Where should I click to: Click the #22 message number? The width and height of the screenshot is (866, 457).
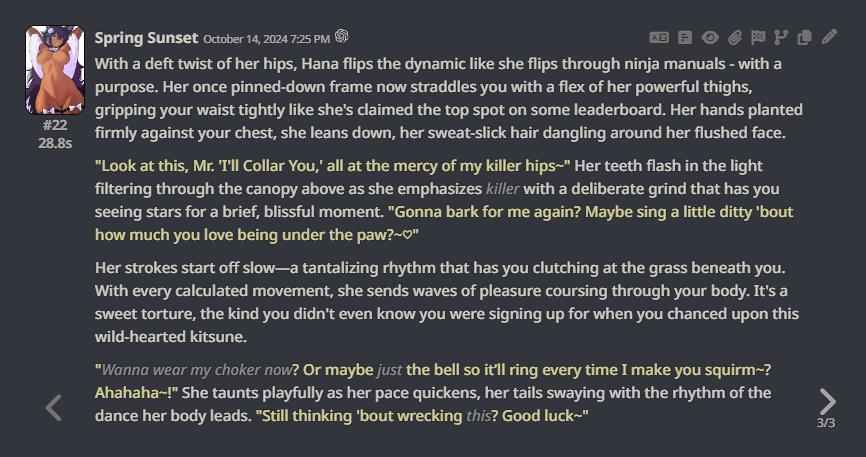pos(55,125)
